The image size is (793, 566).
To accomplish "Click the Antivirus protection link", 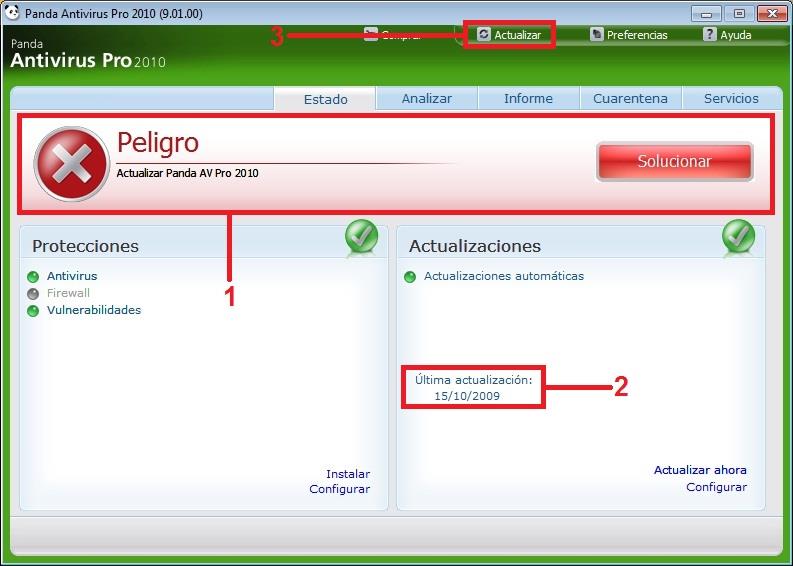I will [72, 276].
